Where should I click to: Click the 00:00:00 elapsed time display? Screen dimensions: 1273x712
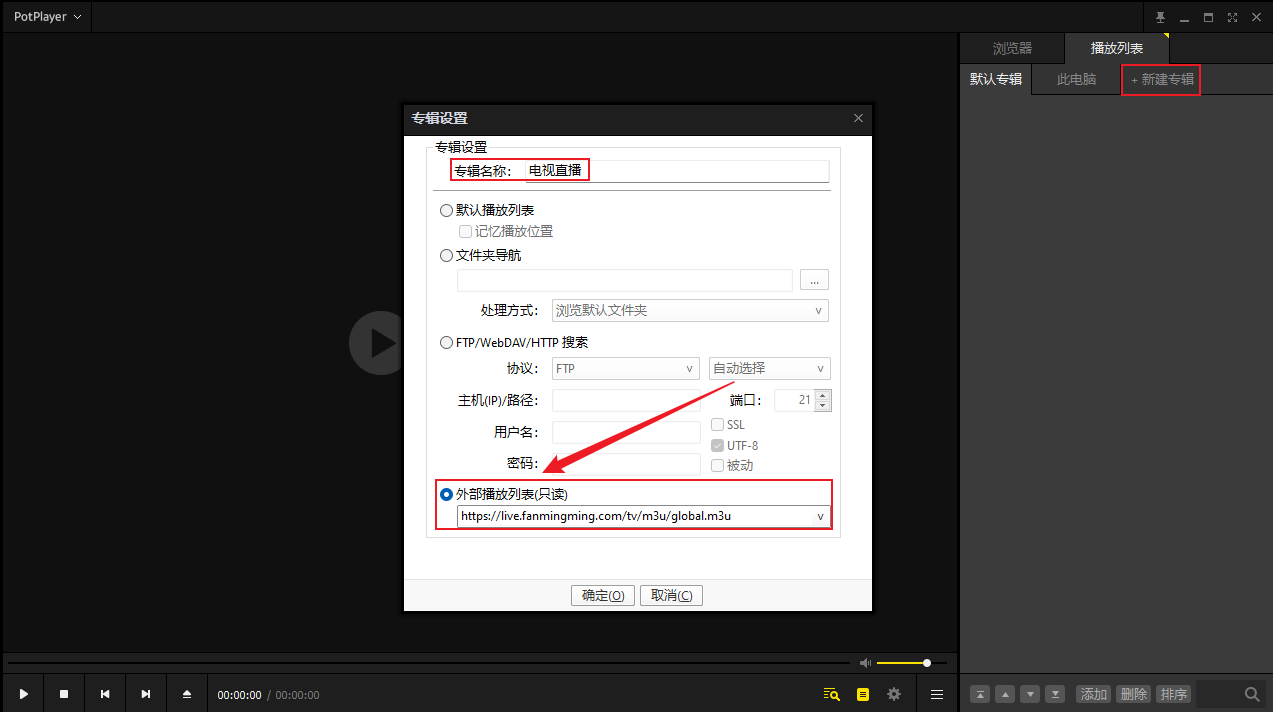pyautogui.click(x=239, y=695)
